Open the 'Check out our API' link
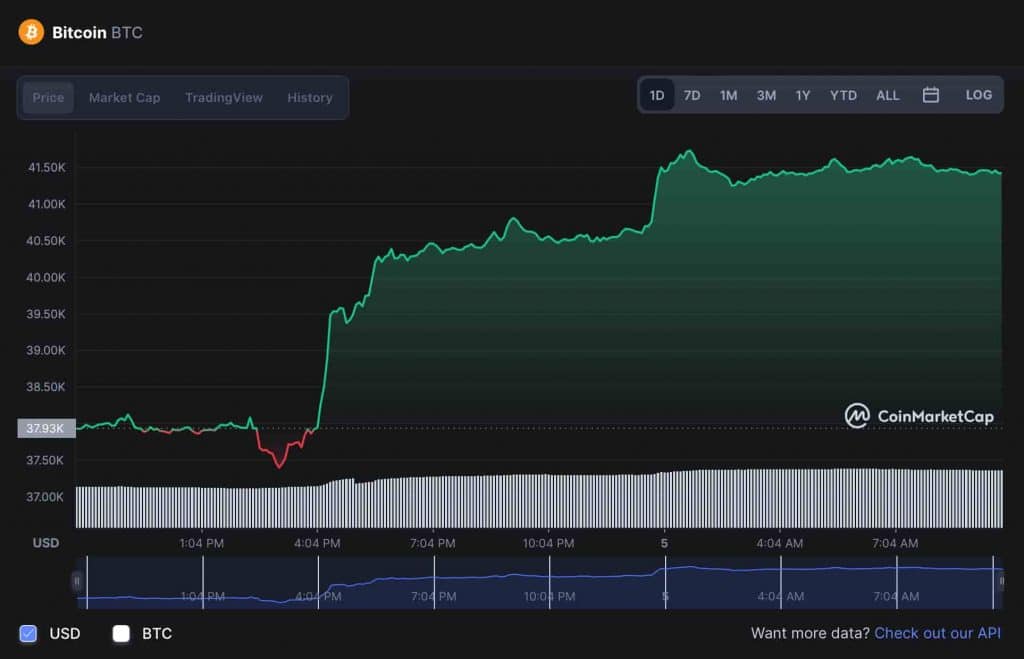 point(937,633)
